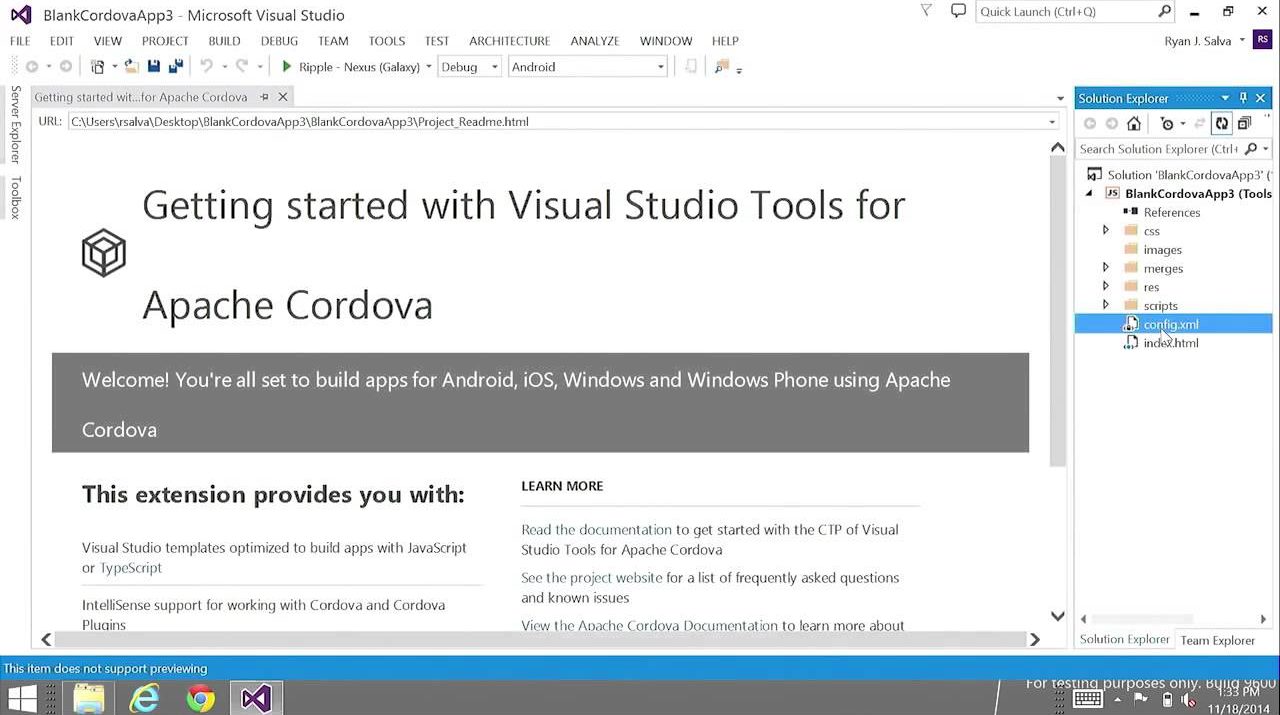
Task: Click the Quick Launch search field
Action: pyautogui.click(x=1065, y=12)
